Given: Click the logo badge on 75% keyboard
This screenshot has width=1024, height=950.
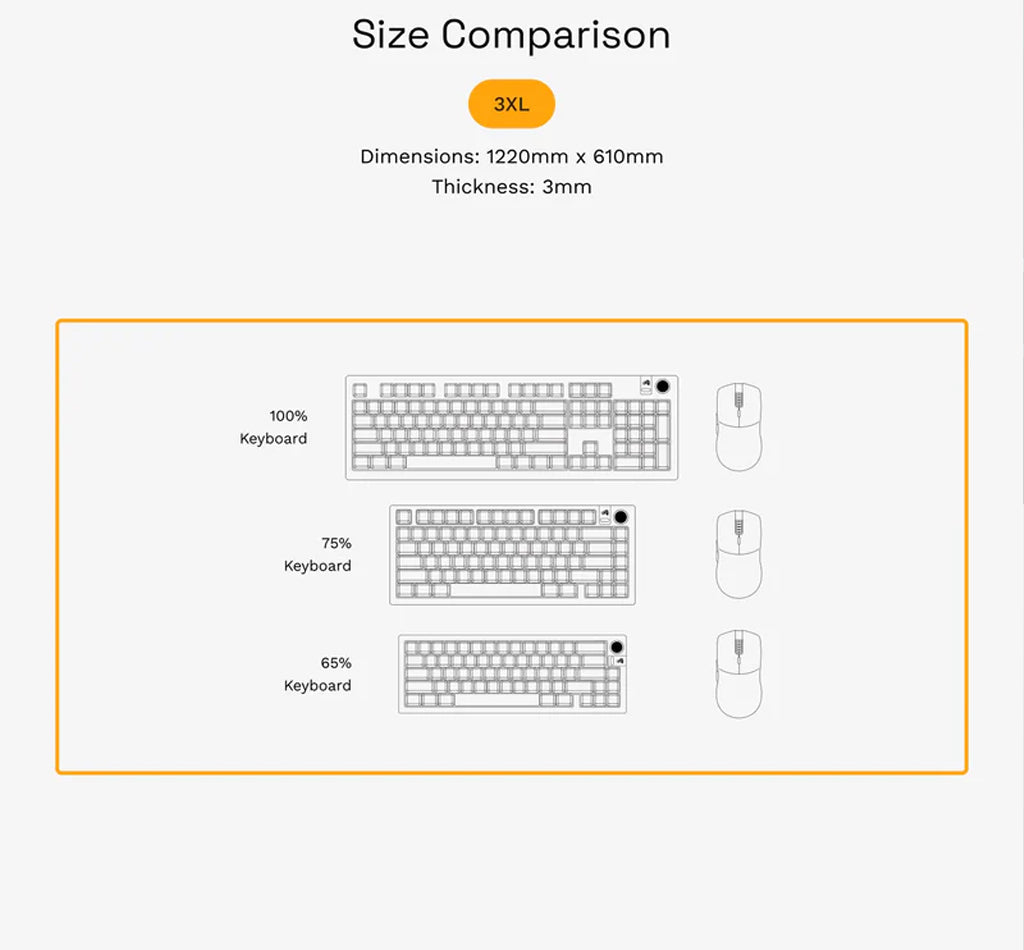Looking at the screenshot, I should pos(605,516).
